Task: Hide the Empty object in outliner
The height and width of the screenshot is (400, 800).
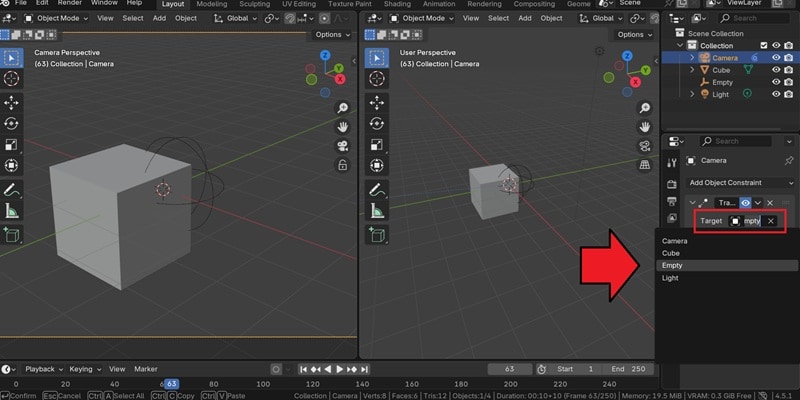Action: pyautogui.click(x=777, y=82)
